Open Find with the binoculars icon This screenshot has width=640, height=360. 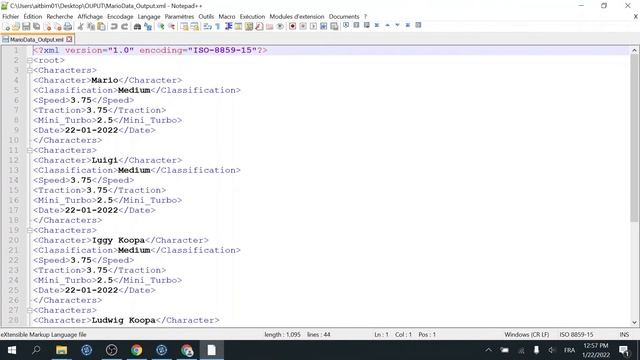pyautogui.click(x=138, y=27)
